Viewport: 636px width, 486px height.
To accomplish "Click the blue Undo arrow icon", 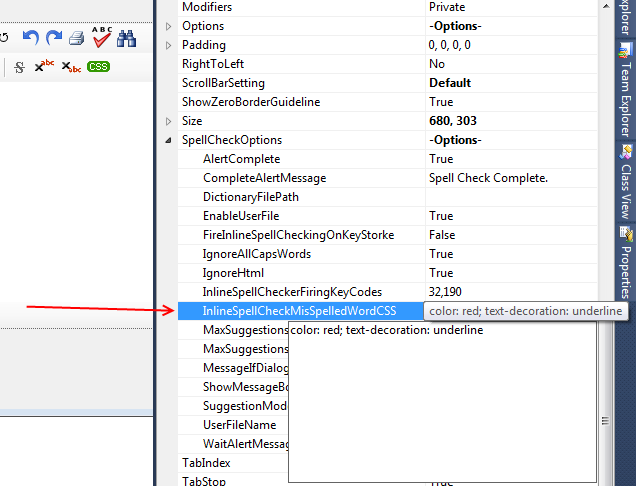I will 30,39.
